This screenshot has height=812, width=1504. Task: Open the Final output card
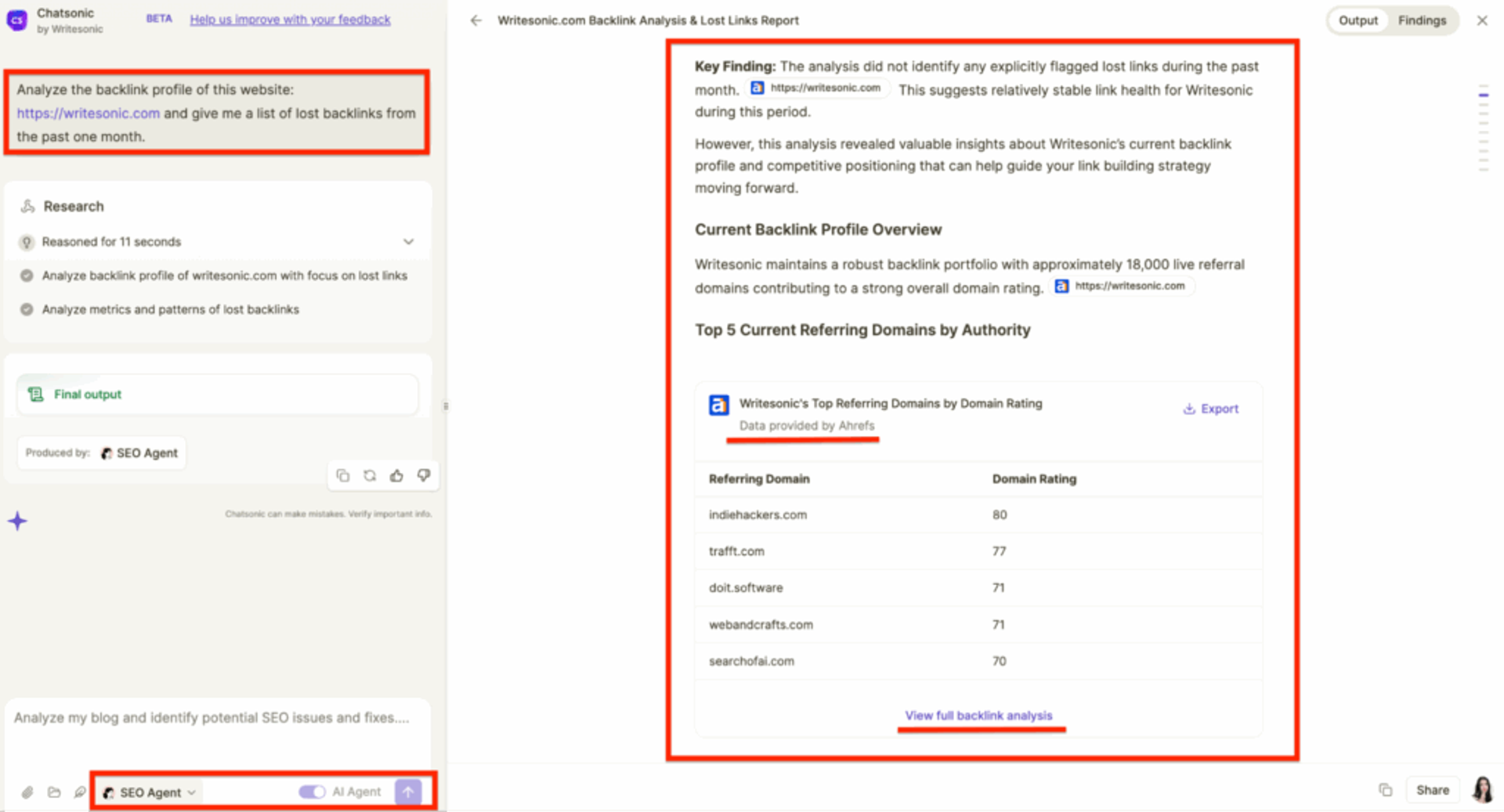(217, 394)
